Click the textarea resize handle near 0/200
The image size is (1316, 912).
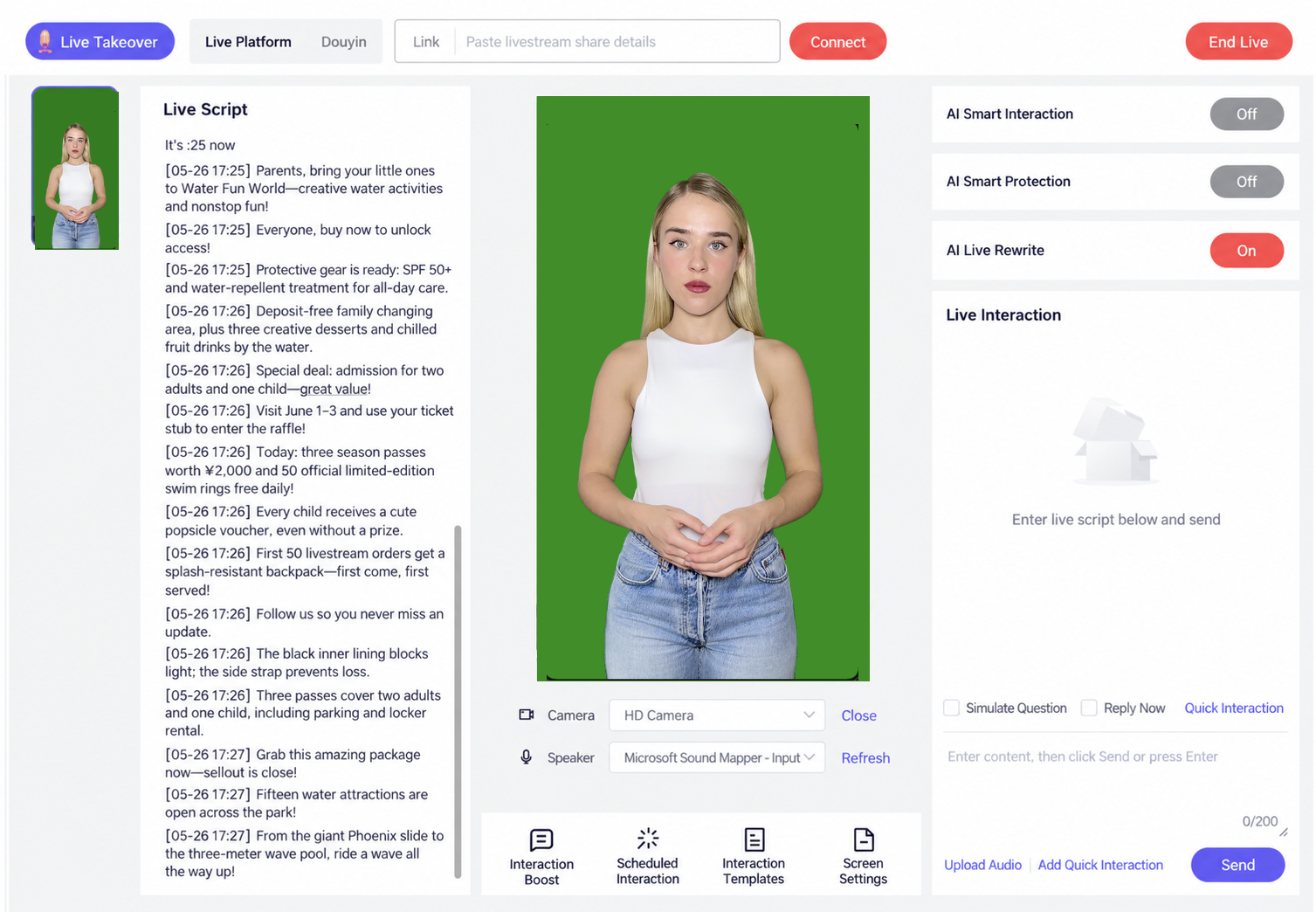[1284, 833]
